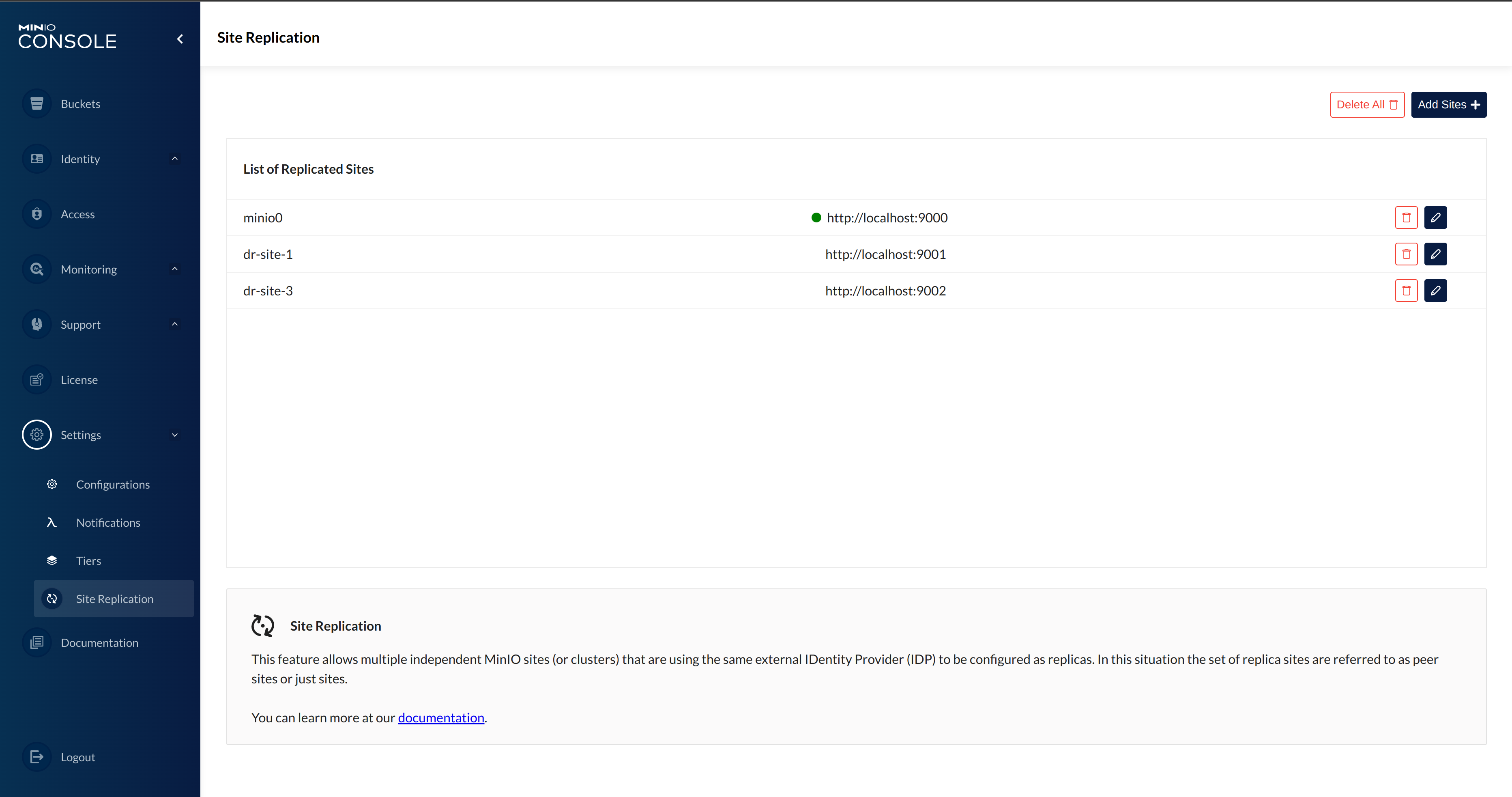Edit the minio0 site entry

click(x=1435, y=218)
